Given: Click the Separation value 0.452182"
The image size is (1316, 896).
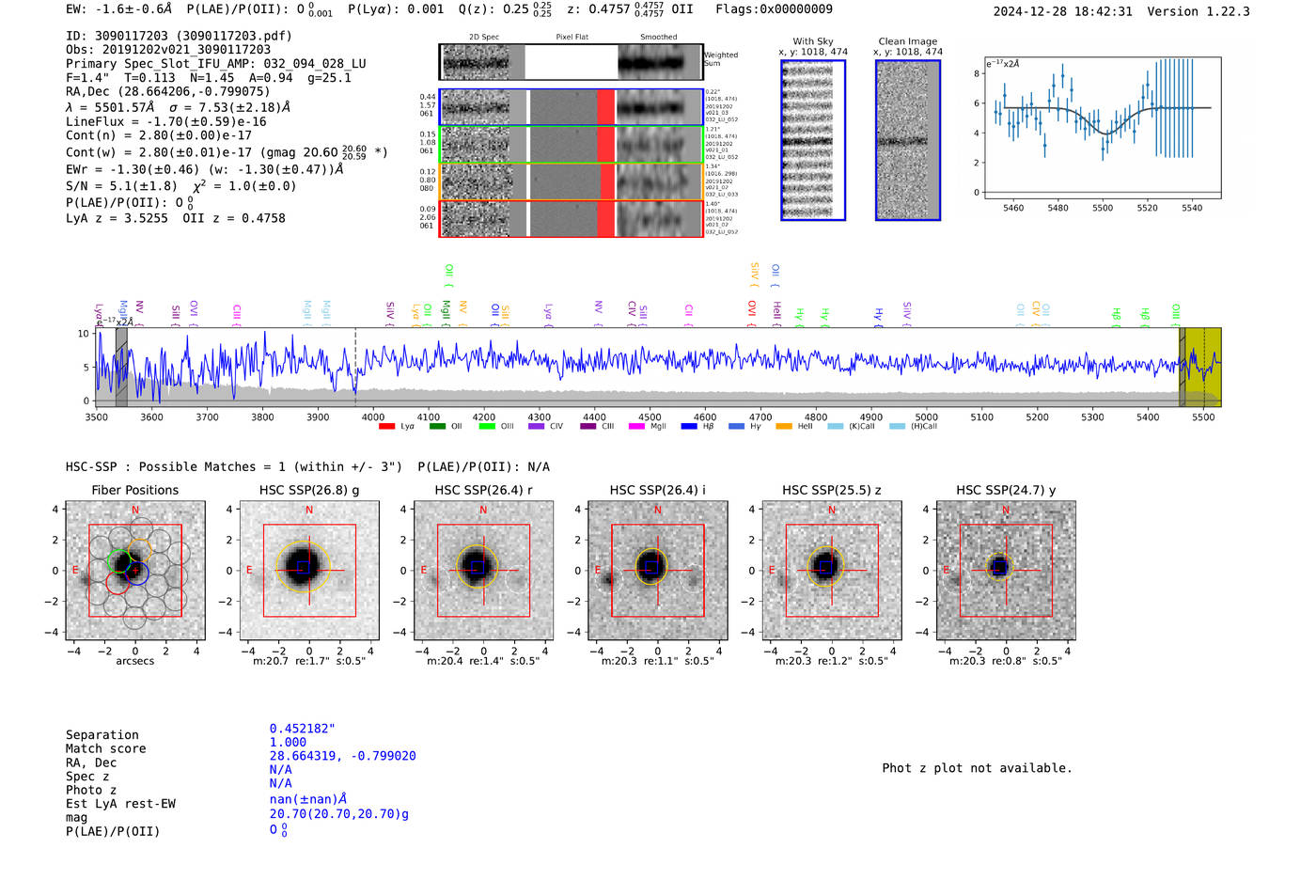Looking at the screenshot, I should point(303,729).
